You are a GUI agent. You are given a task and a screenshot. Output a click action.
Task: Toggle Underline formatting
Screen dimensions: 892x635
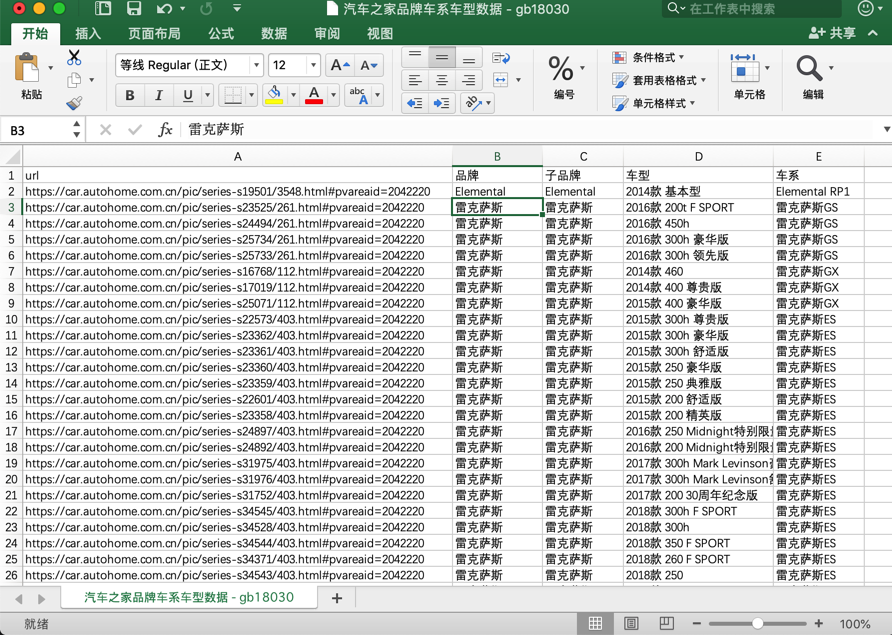click(x=188, y=95)
